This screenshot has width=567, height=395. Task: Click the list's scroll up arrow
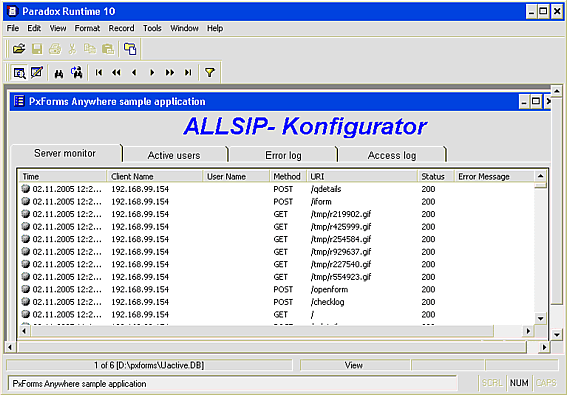tap(541, 176)
